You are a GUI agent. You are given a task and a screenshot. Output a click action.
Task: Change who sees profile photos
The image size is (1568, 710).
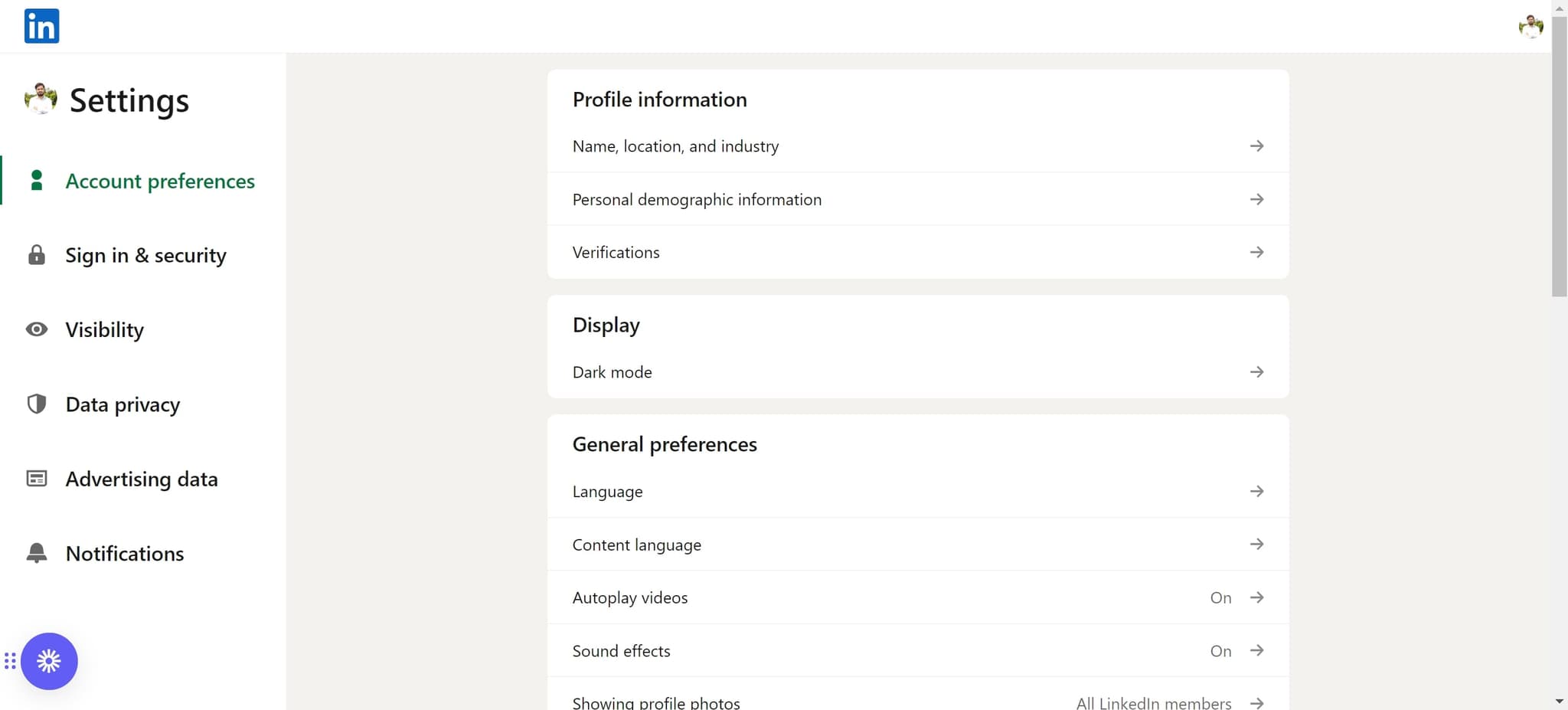[x=1256, y=702]
